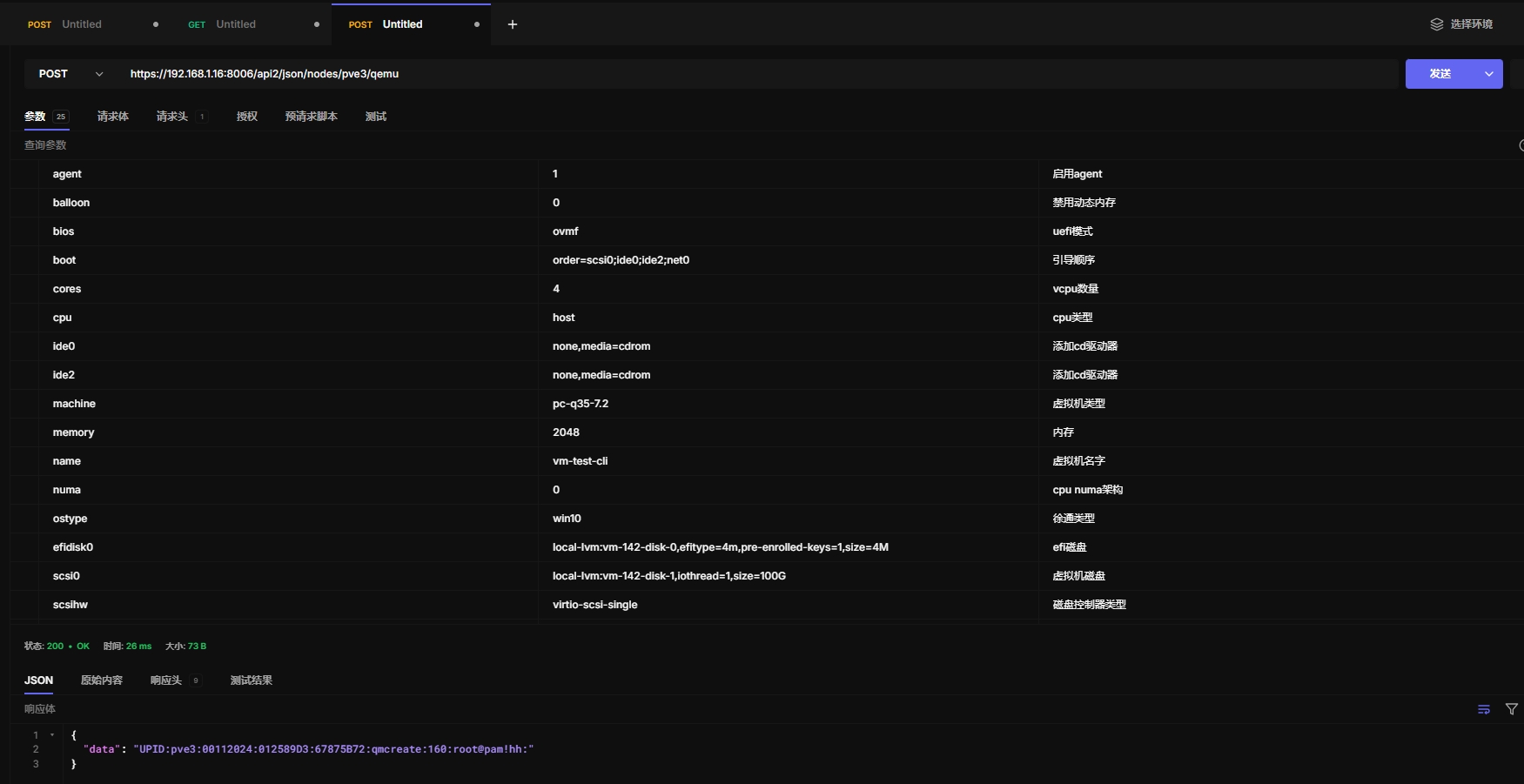Image resolution: width=1524 pixels, height=784 pixels.
Task: Switch to the 授权 tab
Action: tap(247, 117)
